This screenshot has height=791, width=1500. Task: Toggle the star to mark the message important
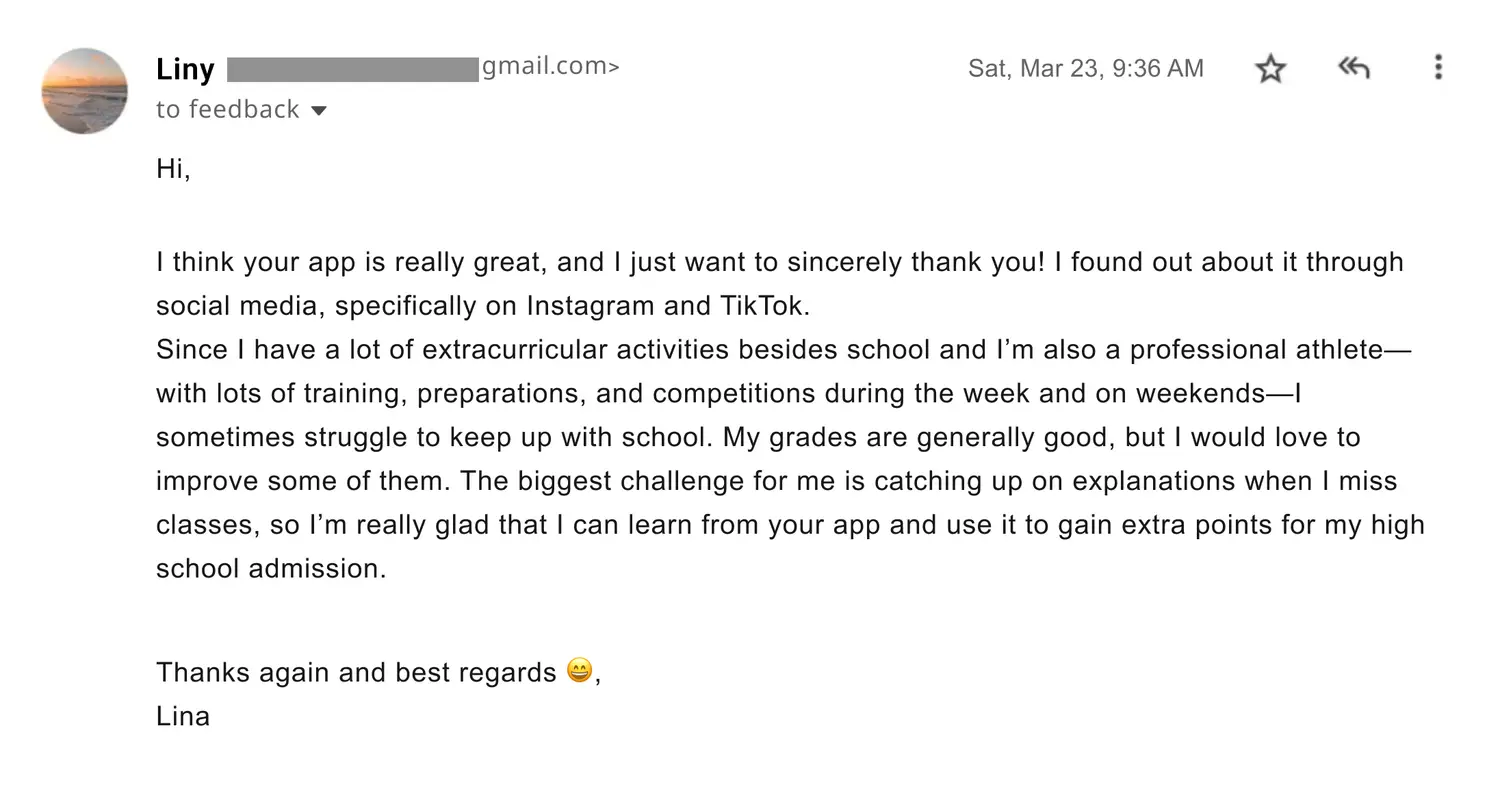click(x=1270, y=68)
